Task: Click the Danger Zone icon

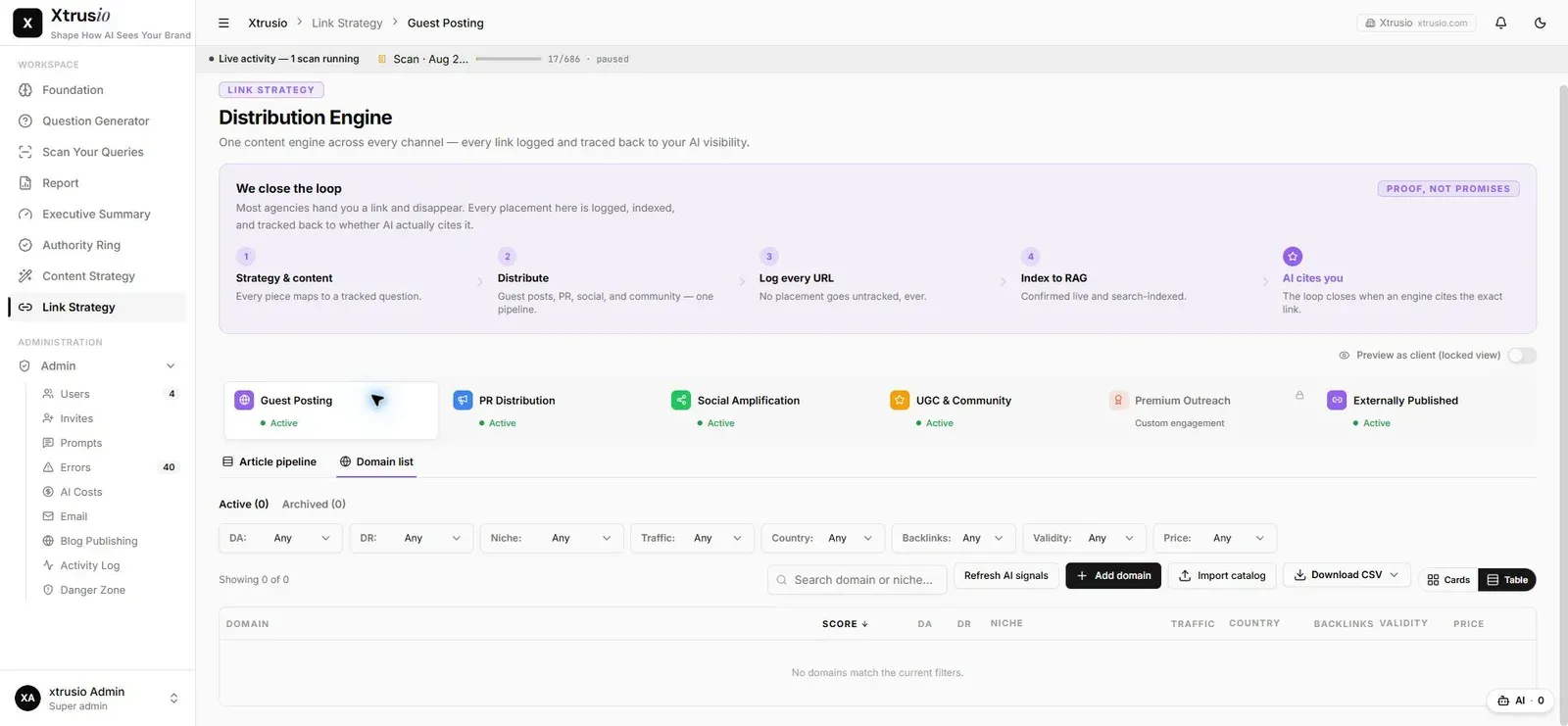Action: (x=48, y=590)
